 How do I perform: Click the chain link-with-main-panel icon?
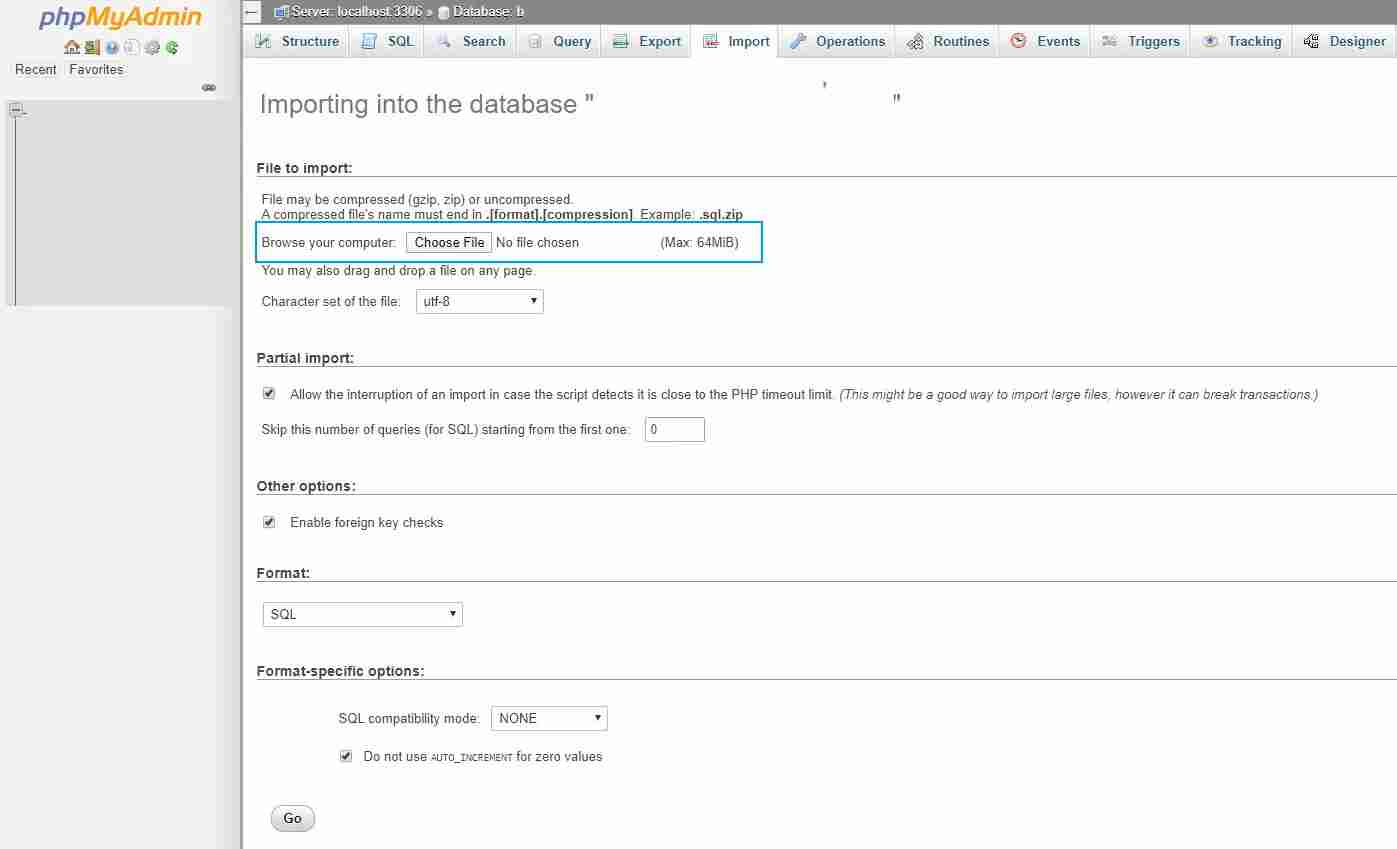pos(209,88)
